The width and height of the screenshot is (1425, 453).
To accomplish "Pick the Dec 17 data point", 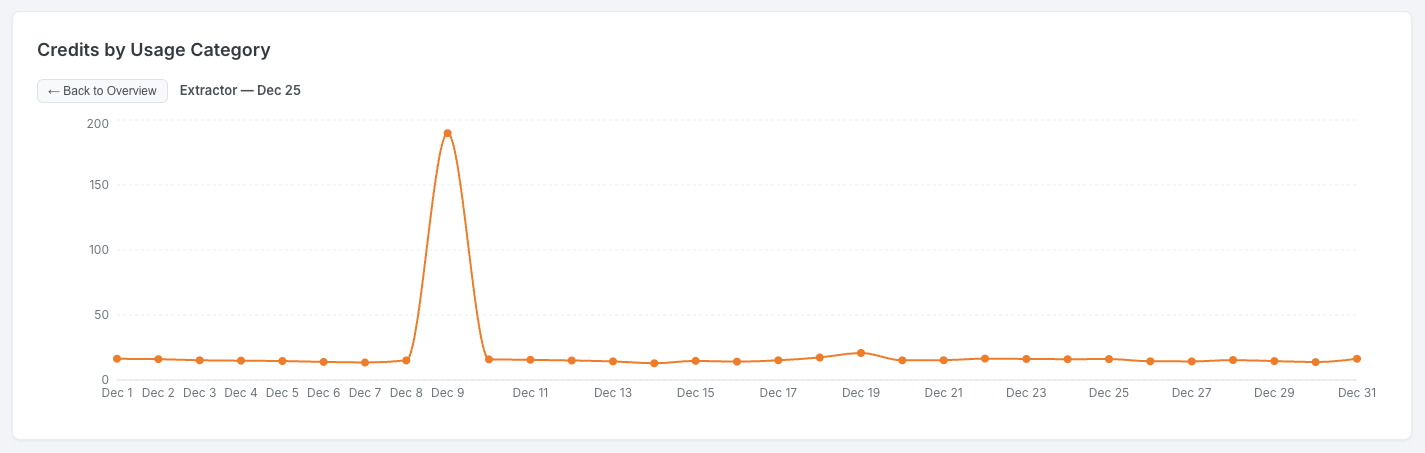I will point(778,360).
